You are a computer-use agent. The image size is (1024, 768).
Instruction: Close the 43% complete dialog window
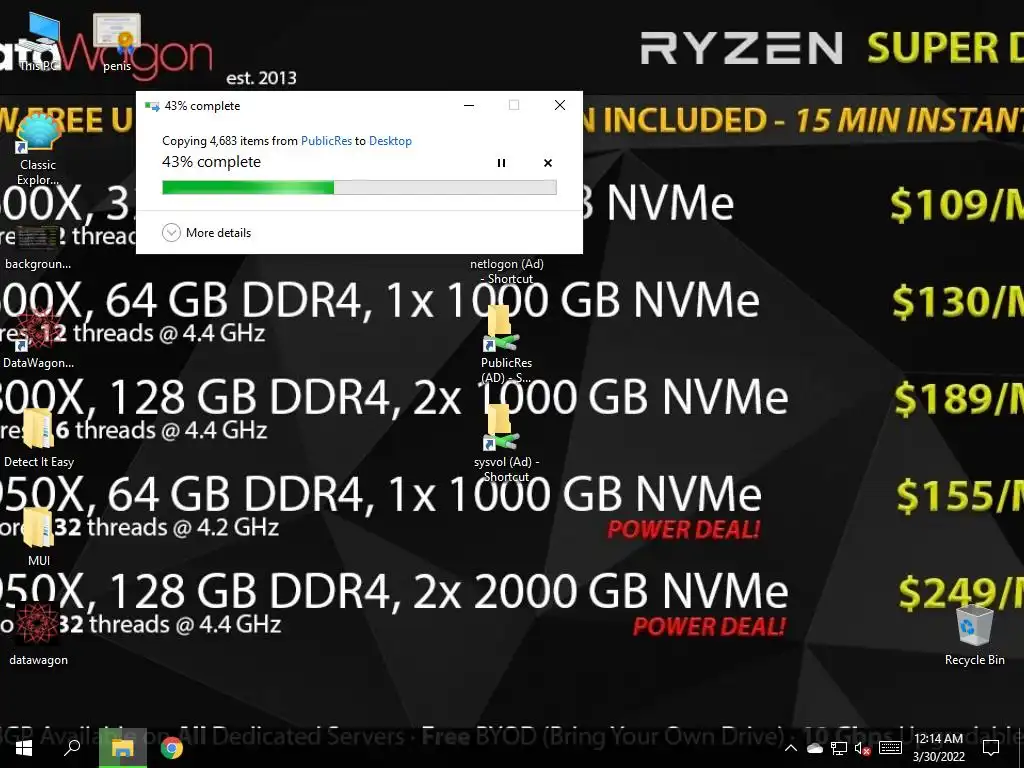coord(560,105)
